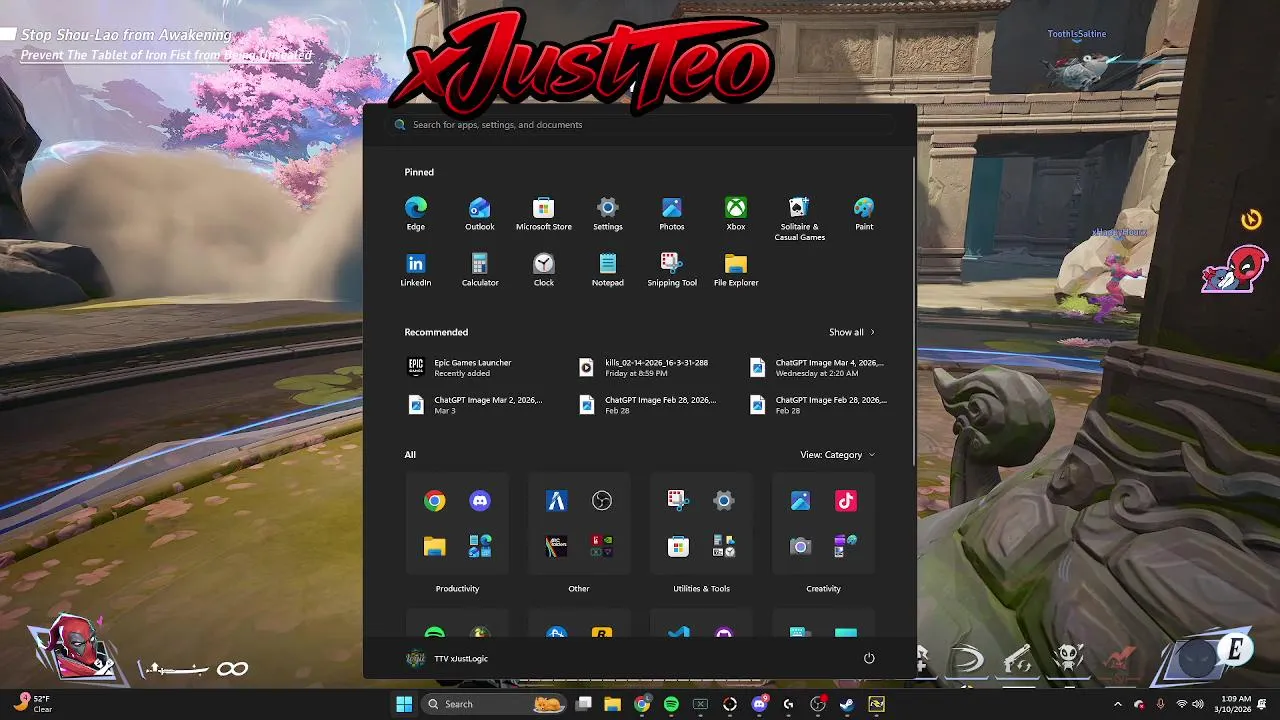1280x720 pixels.
Task: Open more Other apps grouped icon
Action: pos(602,546)
